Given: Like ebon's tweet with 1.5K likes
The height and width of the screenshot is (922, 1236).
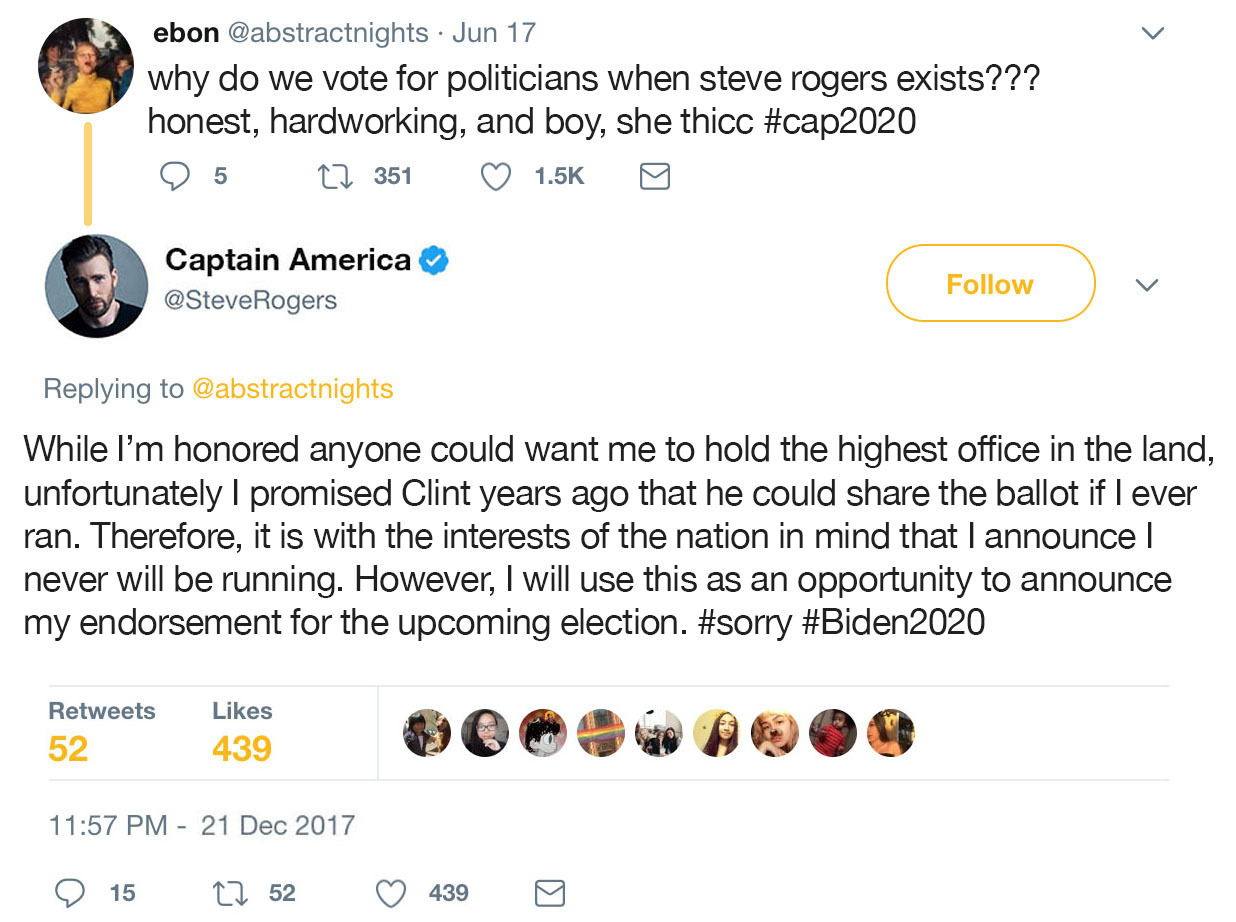Looking at the screenshot, I should click(x=497, y=177).
